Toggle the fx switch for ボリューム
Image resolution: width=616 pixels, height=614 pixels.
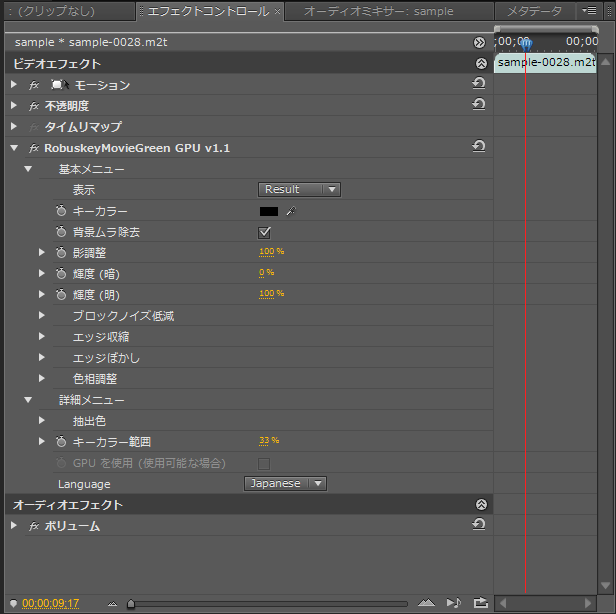pos(34,526)
